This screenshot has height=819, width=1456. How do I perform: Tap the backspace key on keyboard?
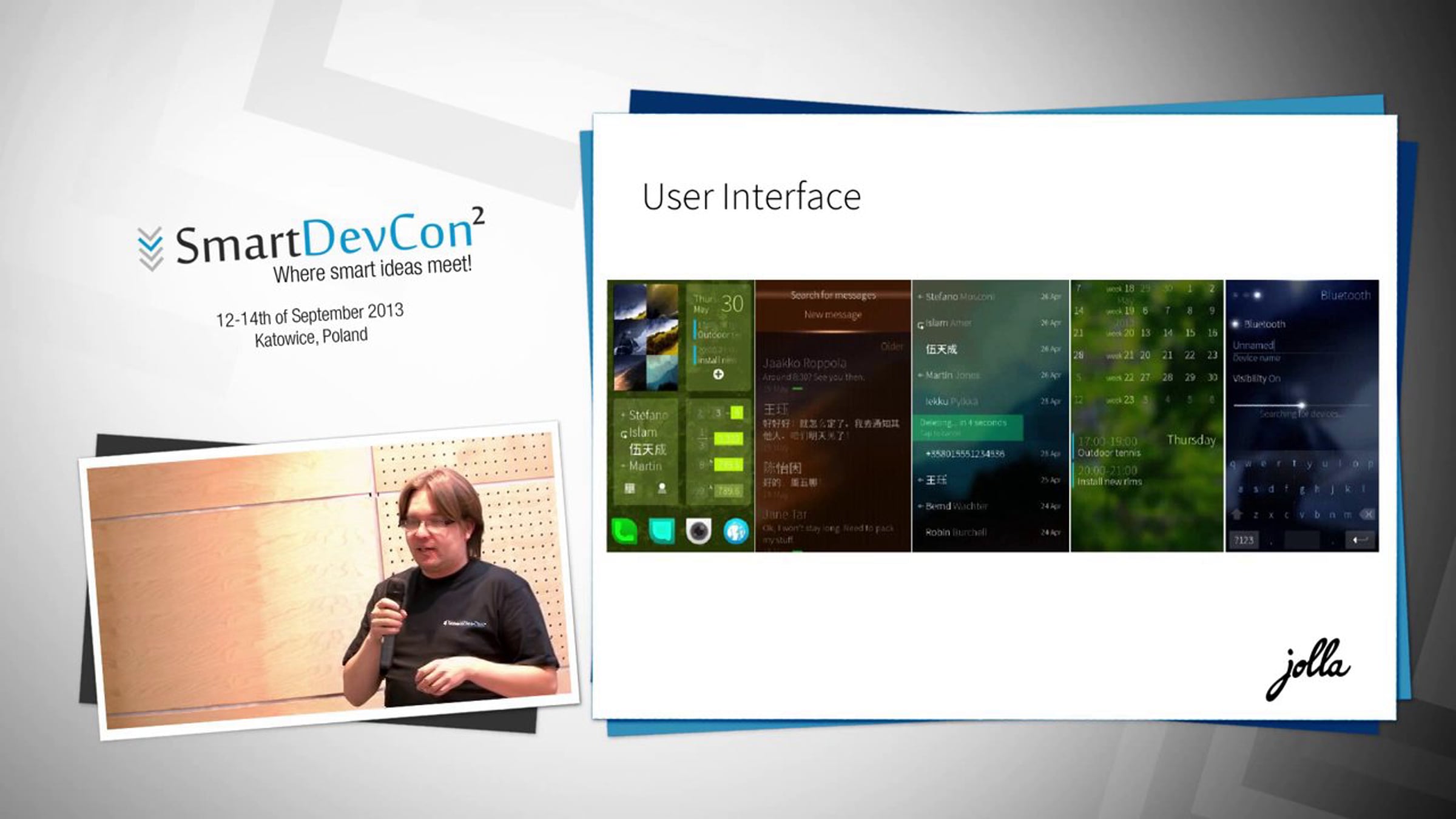pos(1367,514)
